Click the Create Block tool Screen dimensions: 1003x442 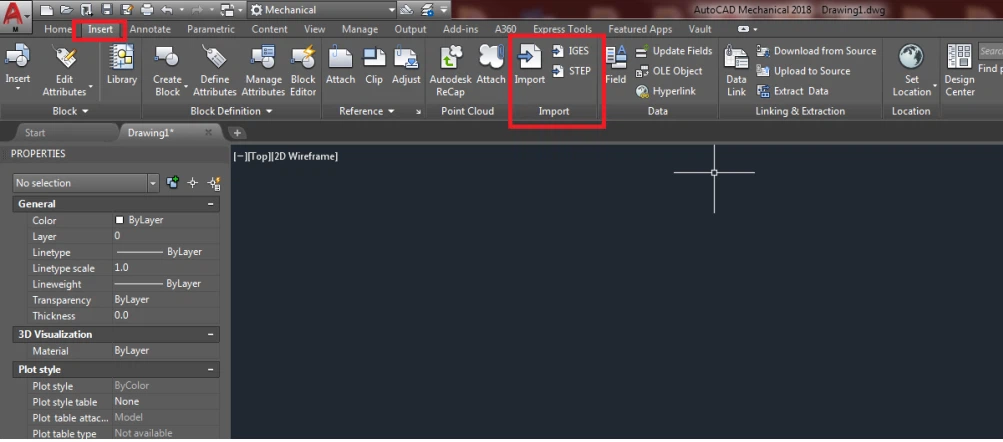tap(168, 70)
